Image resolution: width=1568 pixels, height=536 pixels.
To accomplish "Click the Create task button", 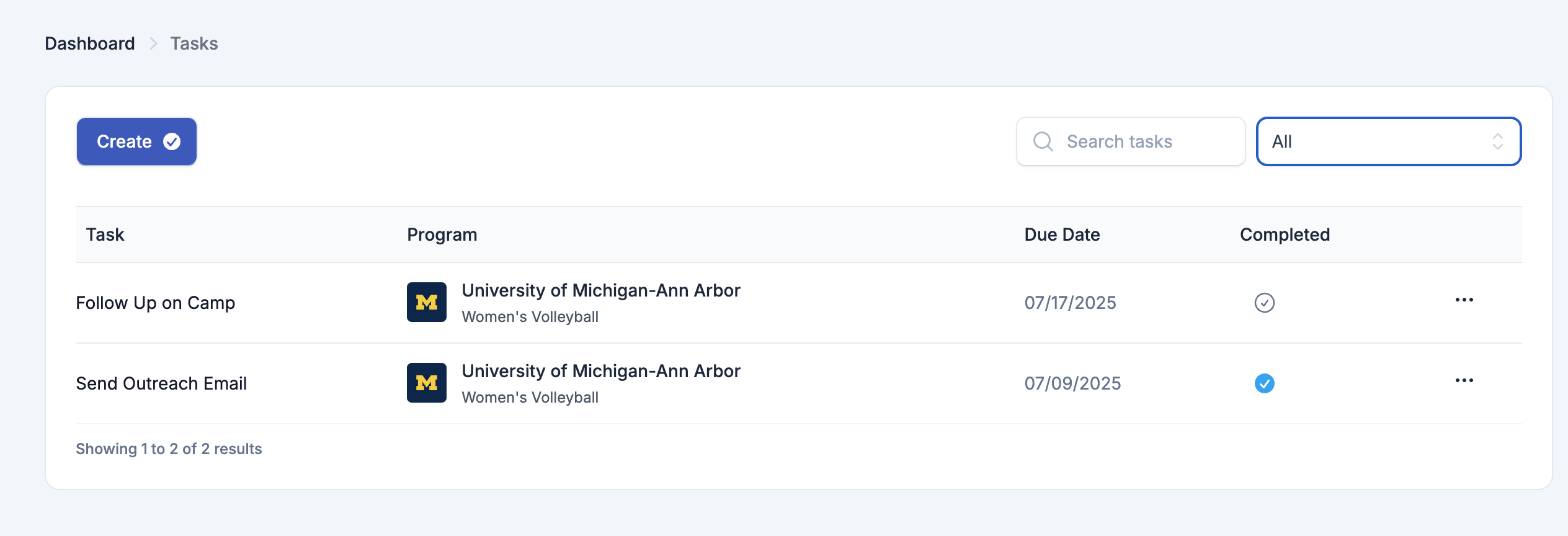I will coord(136,141).
